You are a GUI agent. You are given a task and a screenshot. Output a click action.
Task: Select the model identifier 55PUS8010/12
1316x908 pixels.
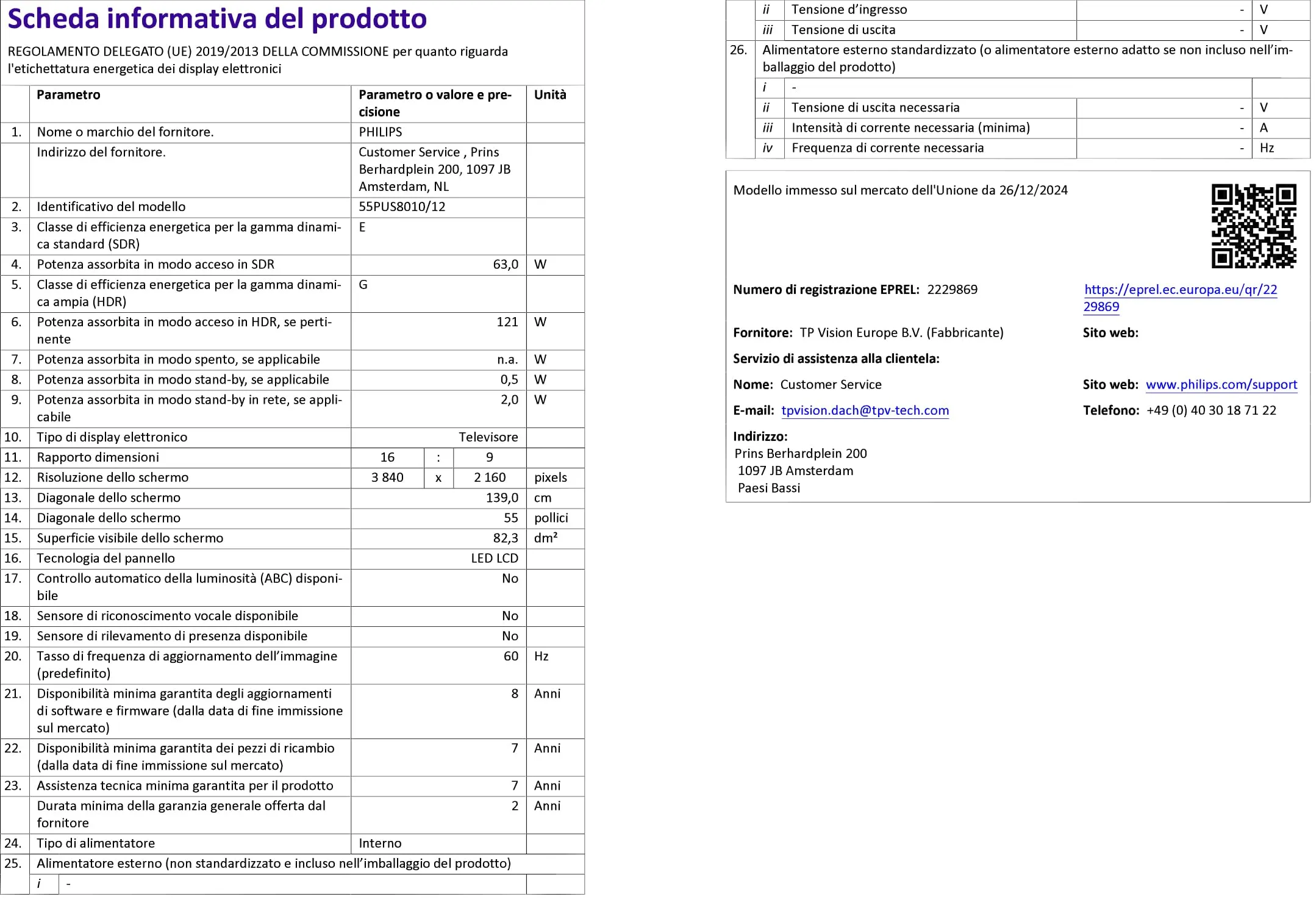[402, 207]
